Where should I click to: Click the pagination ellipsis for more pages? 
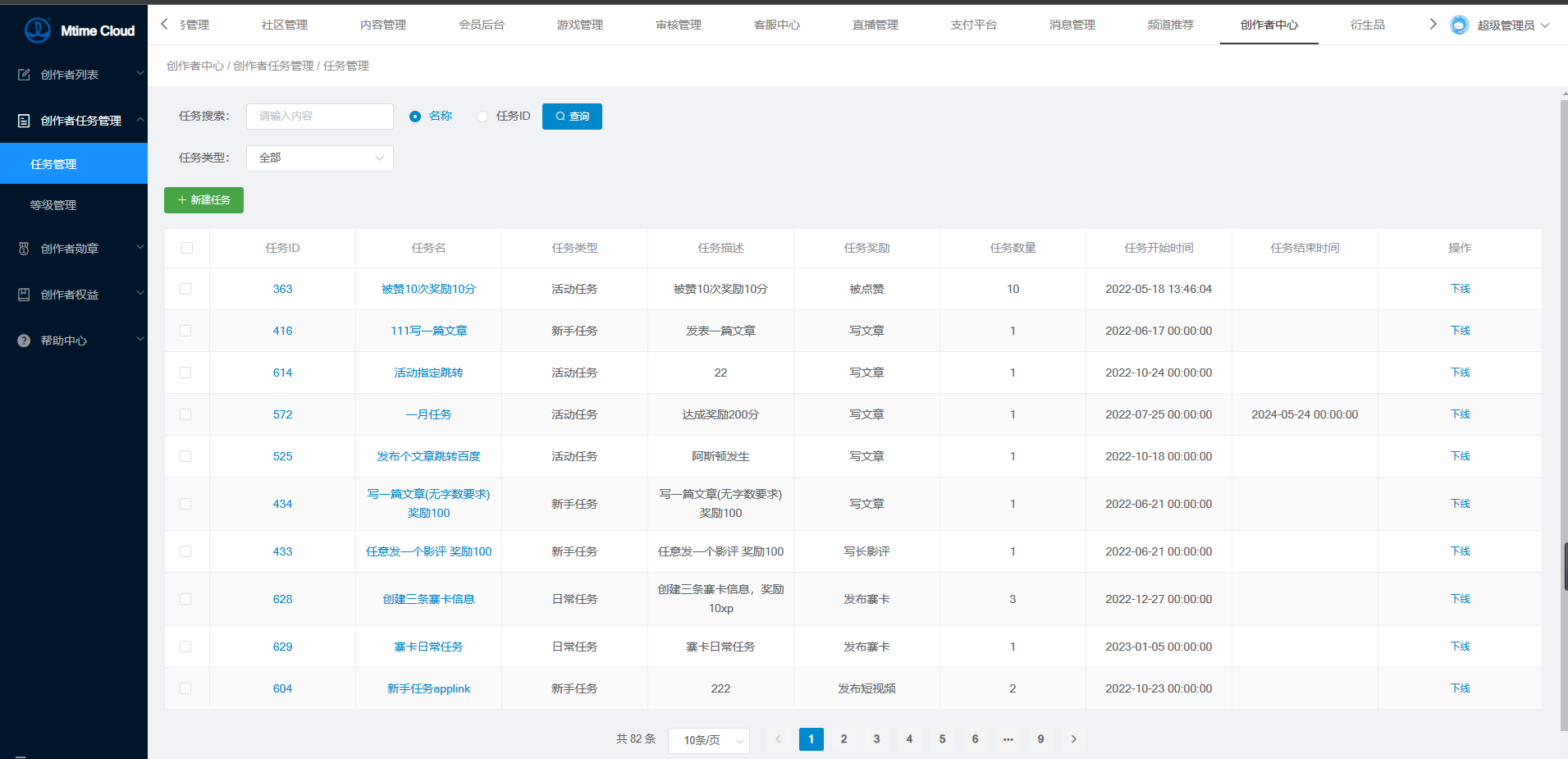tap(1008, 739)
